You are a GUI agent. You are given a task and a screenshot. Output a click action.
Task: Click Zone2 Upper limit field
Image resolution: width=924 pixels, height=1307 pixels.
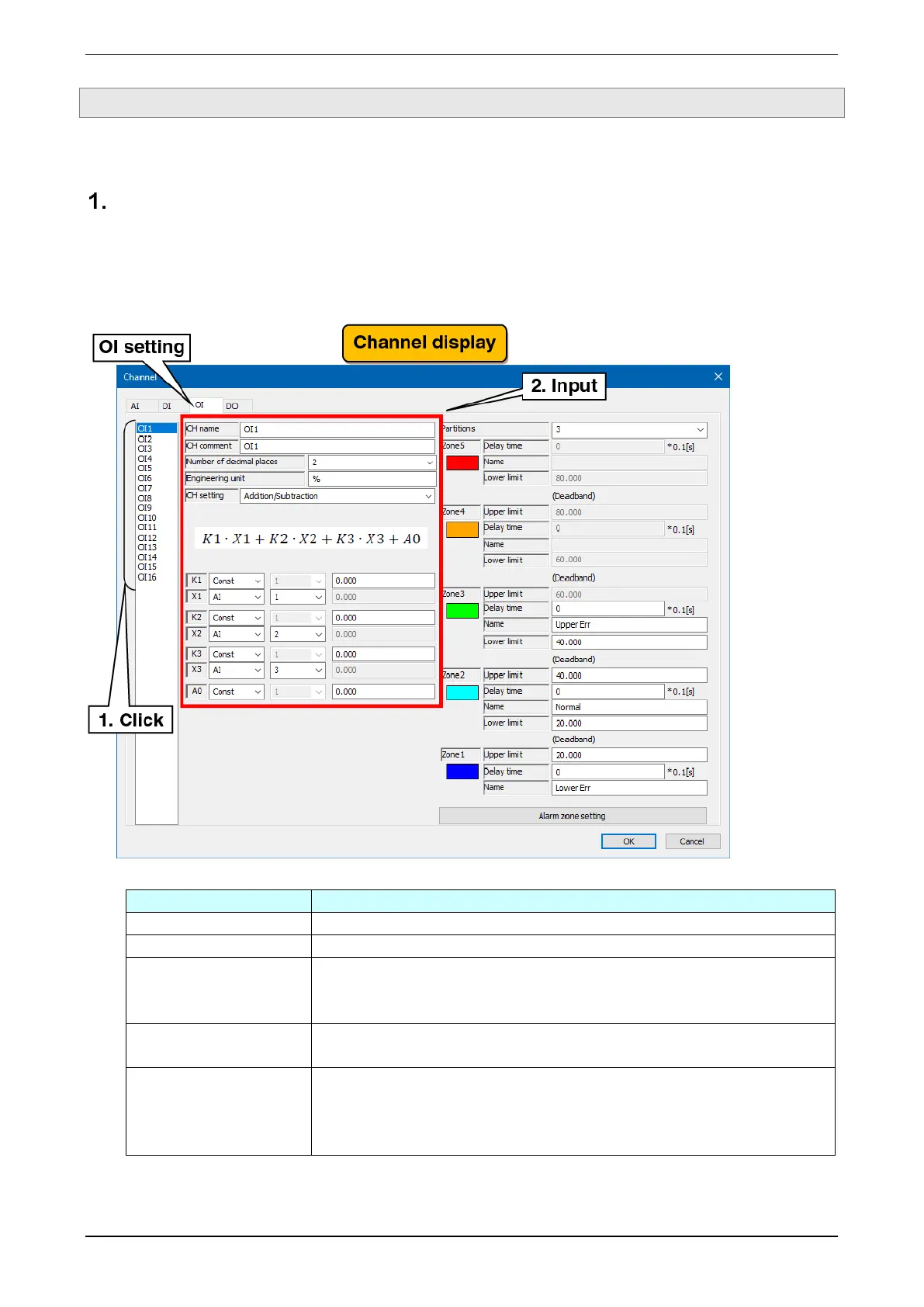(629, 676)
